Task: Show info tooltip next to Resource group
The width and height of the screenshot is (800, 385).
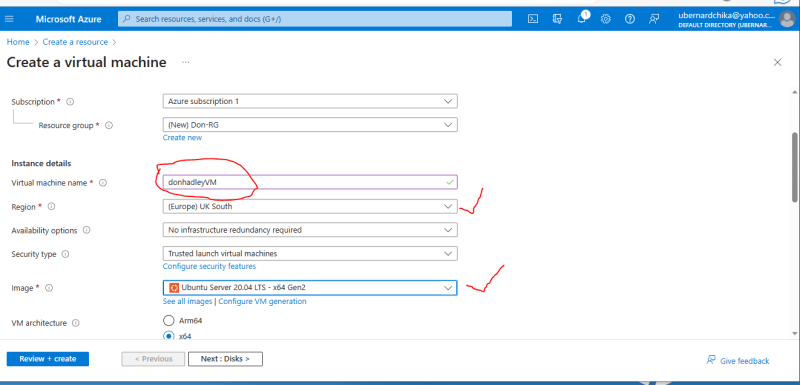Action: [x=109, y=125]
